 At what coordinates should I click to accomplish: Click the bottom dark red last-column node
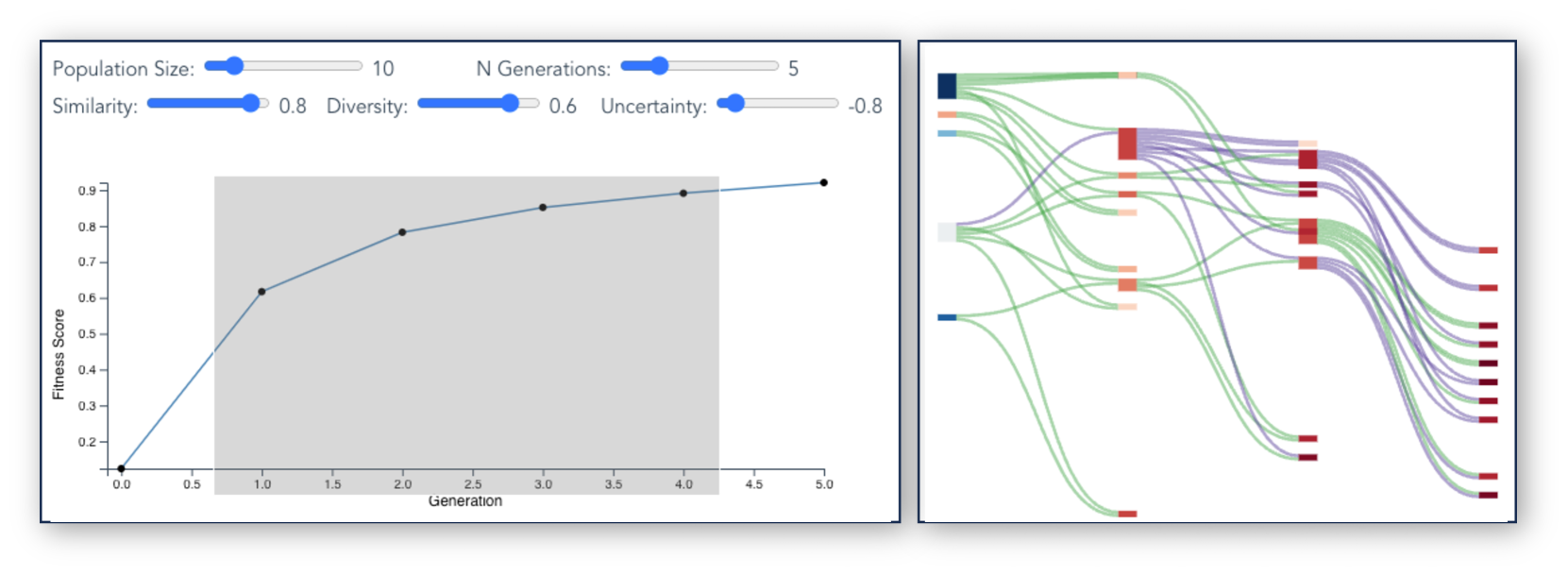pos(1488,495)
